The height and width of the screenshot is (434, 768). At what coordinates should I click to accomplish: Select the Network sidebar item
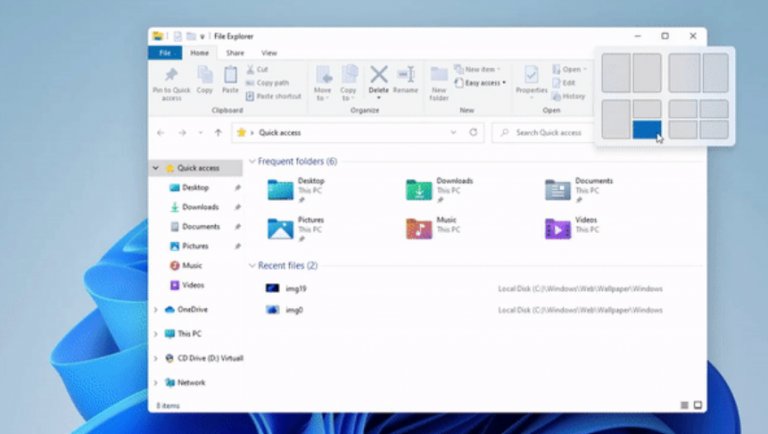click(191, 383)
